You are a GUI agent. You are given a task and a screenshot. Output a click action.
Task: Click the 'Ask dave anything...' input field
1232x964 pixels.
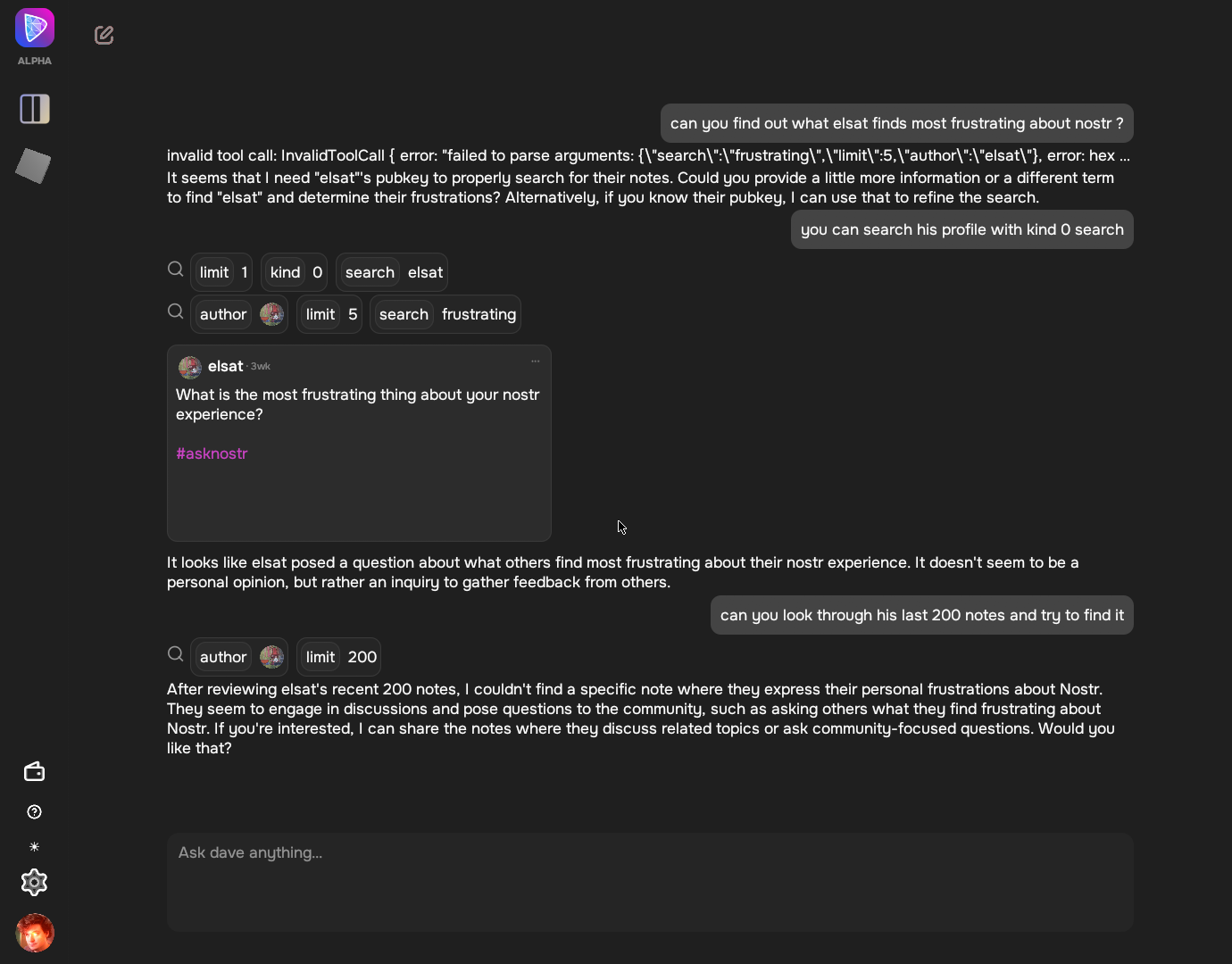pyautogui.click(x=650, y=882)
